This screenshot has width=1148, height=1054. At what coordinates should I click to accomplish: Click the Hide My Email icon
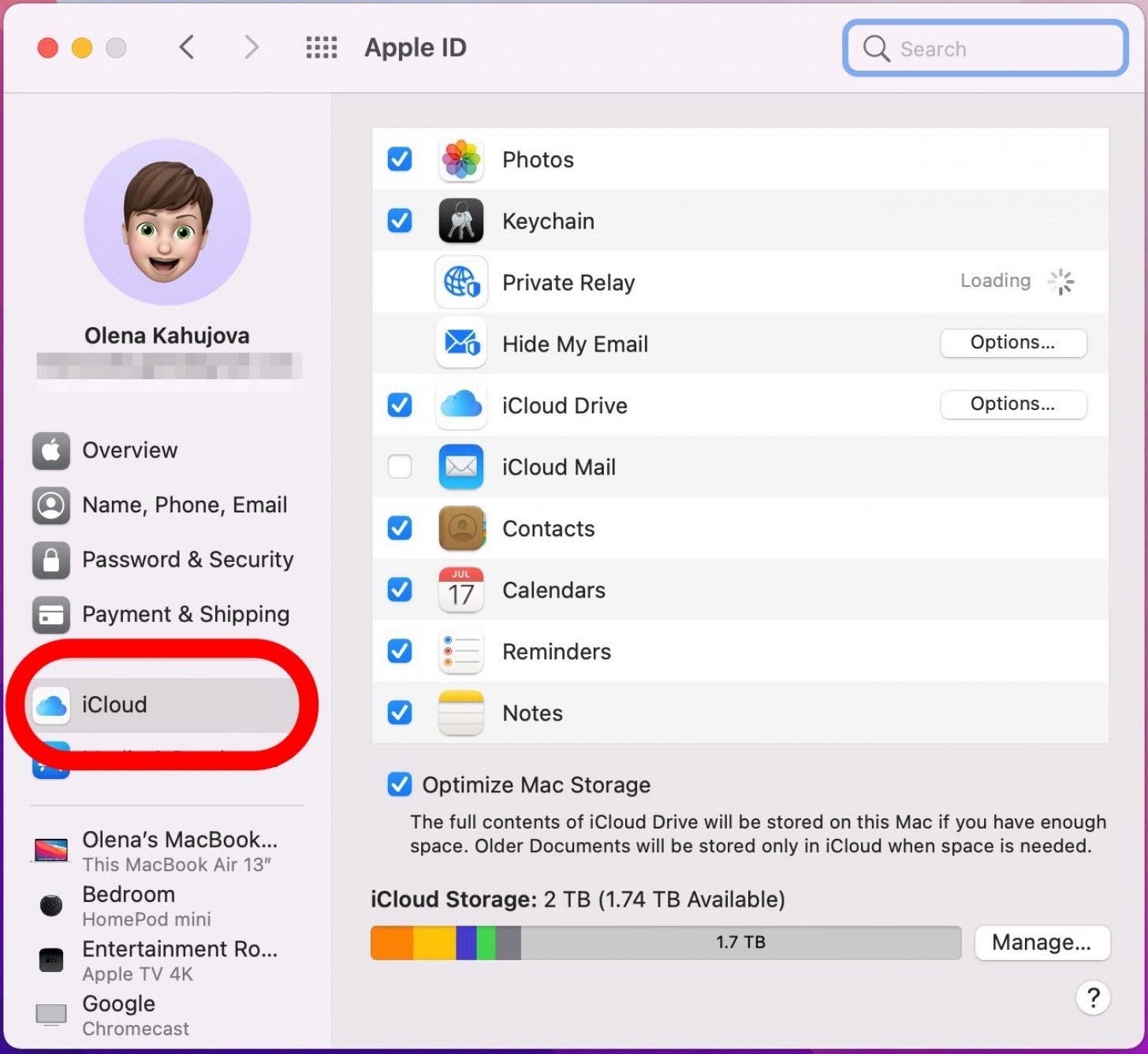(460, 344)
